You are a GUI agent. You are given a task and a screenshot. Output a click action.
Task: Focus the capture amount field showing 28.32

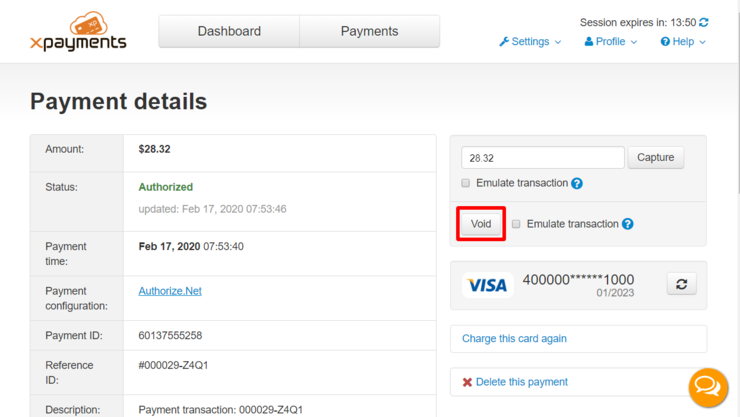coord(543,158)
